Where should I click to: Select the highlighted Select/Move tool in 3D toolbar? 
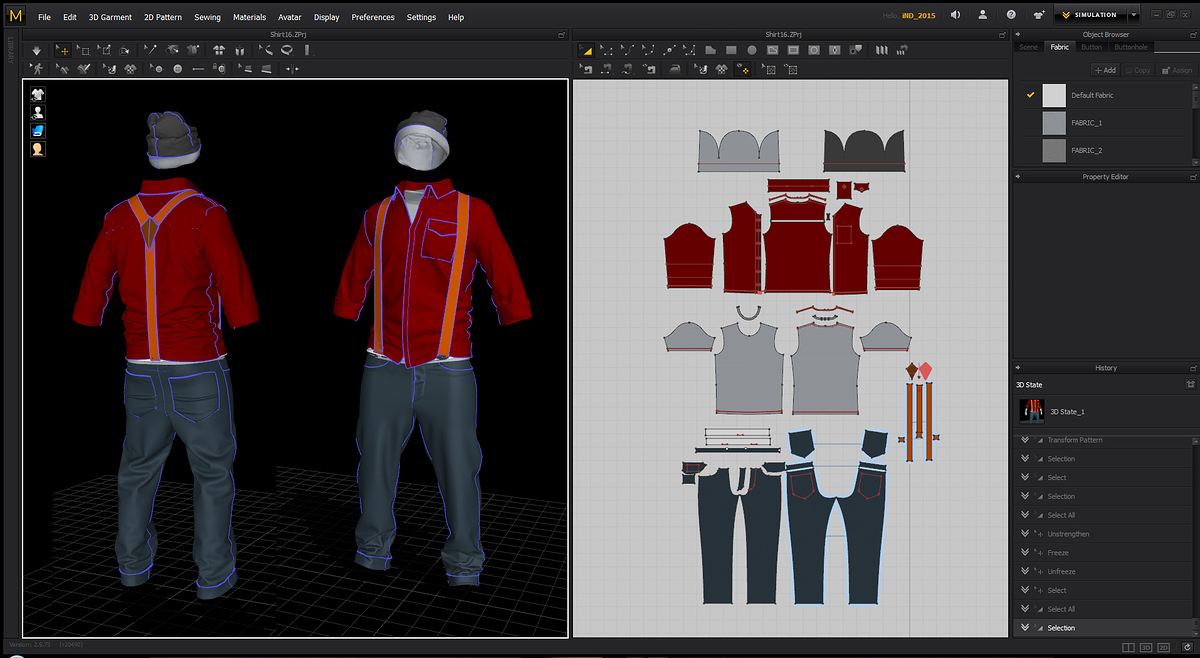[63, 49]
